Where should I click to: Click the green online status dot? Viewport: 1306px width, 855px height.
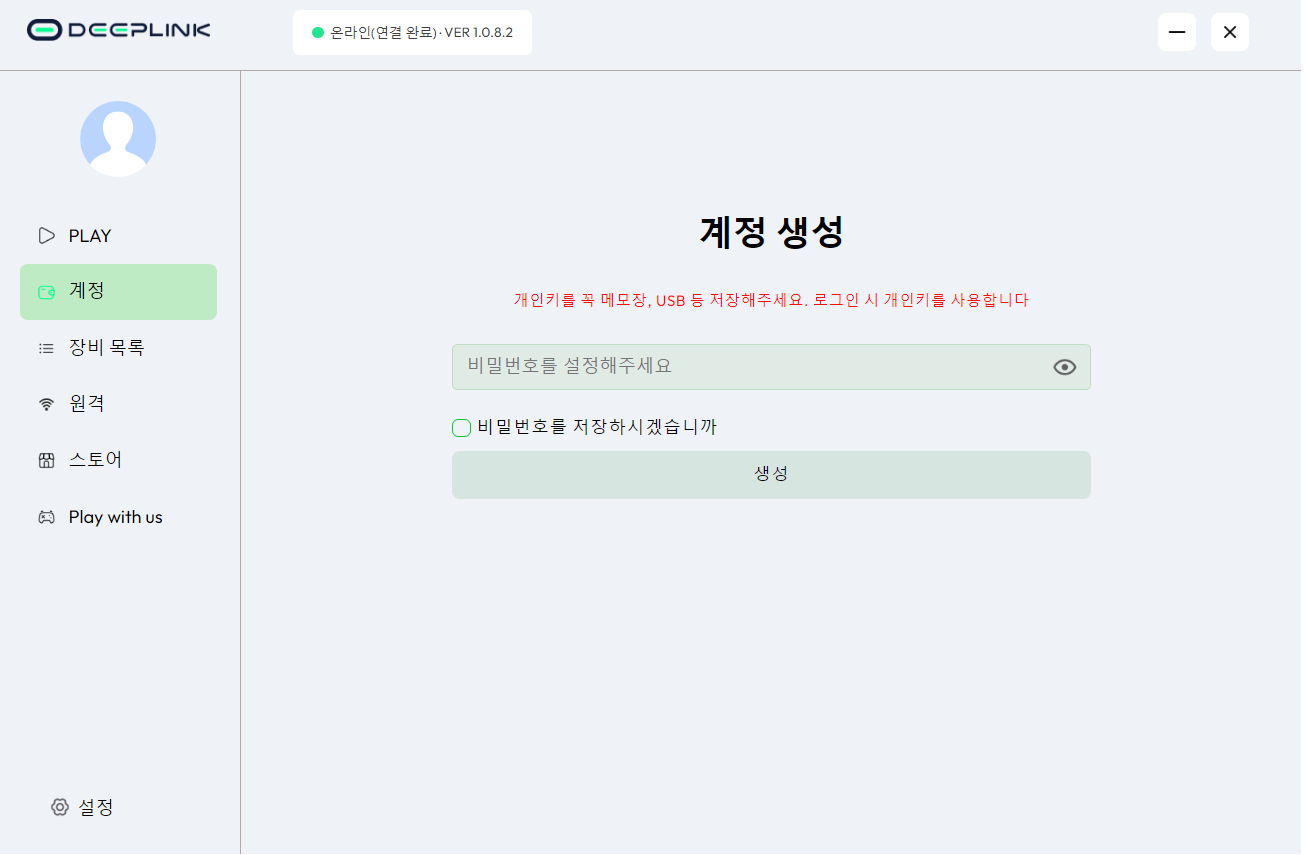(x=318, y=33)
